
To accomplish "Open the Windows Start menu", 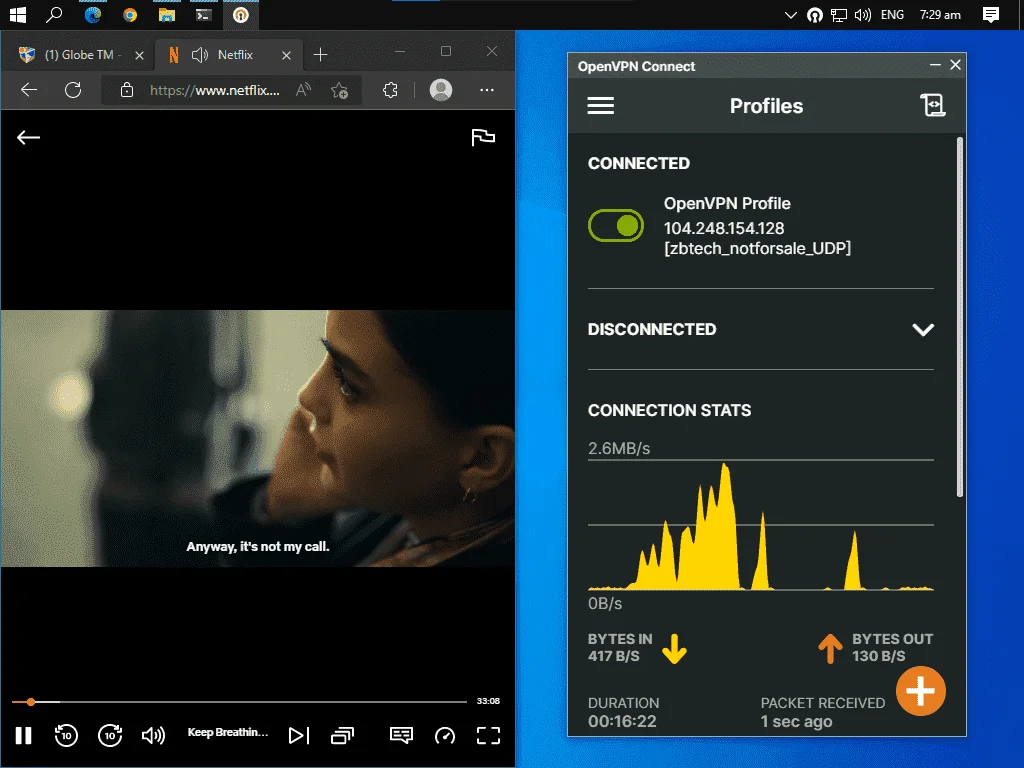I will coord(18,14).
